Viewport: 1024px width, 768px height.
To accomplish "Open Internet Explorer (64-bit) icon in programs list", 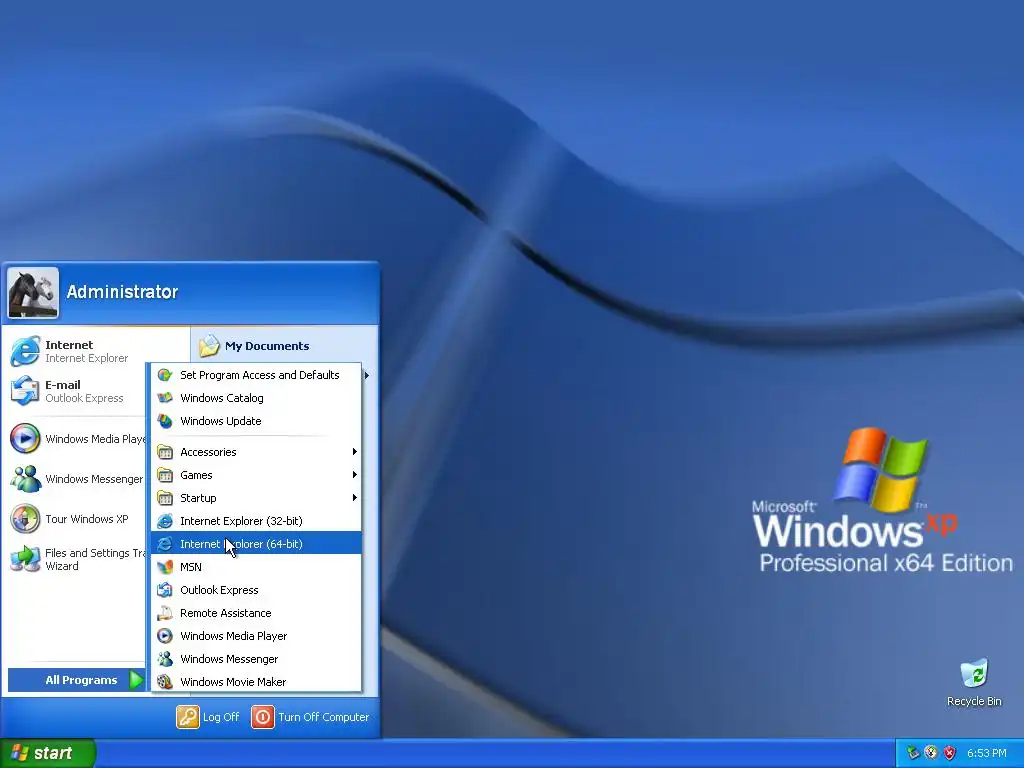I will click(x=165, y=543).
